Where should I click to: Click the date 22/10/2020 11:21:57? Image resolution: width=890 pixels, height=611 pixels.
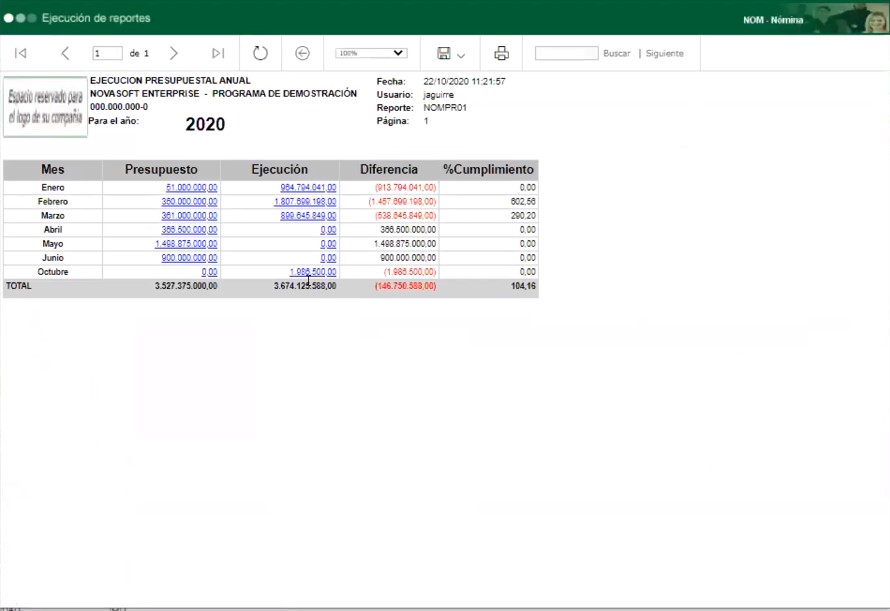pyautogui.click(x=464, y=82)
